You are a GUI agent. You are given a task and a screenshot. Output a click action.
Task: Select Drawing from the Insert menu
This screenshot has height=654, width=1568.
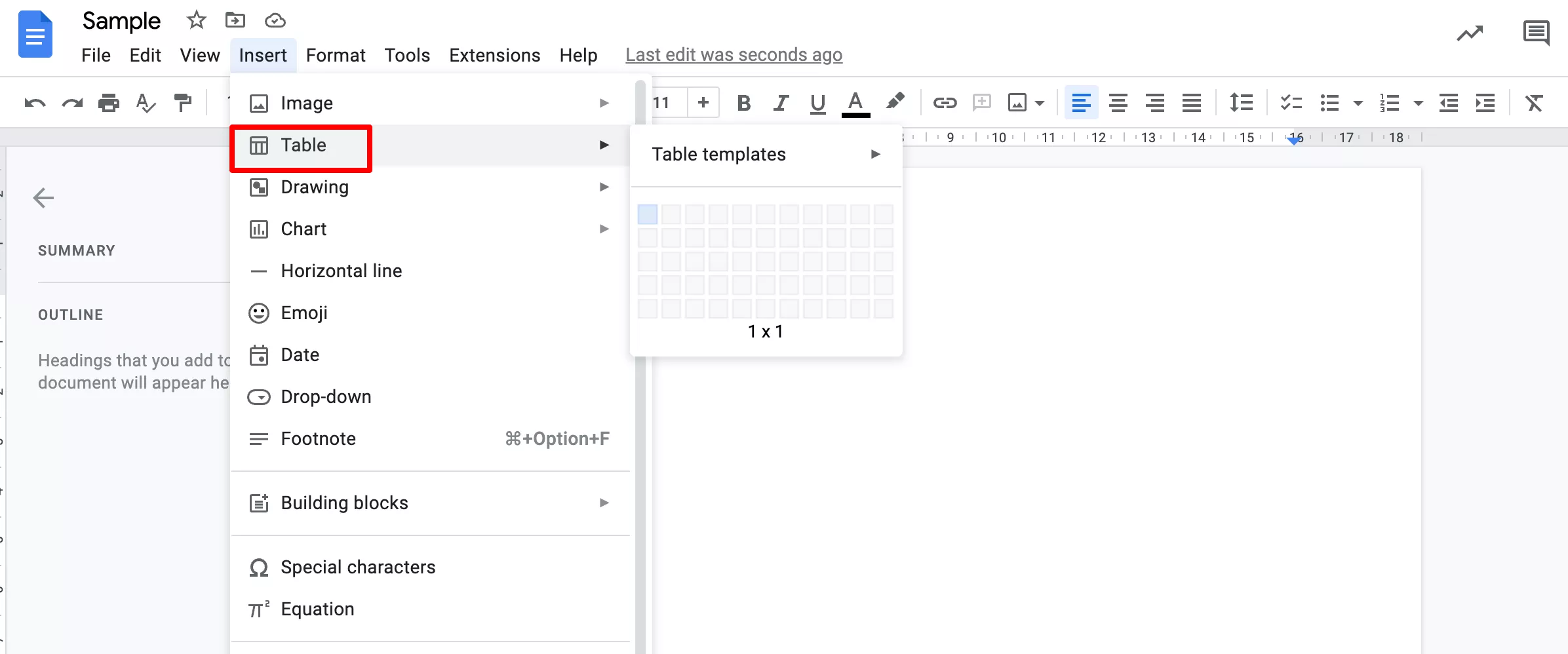pyautogui.click(x=315, y=187)
